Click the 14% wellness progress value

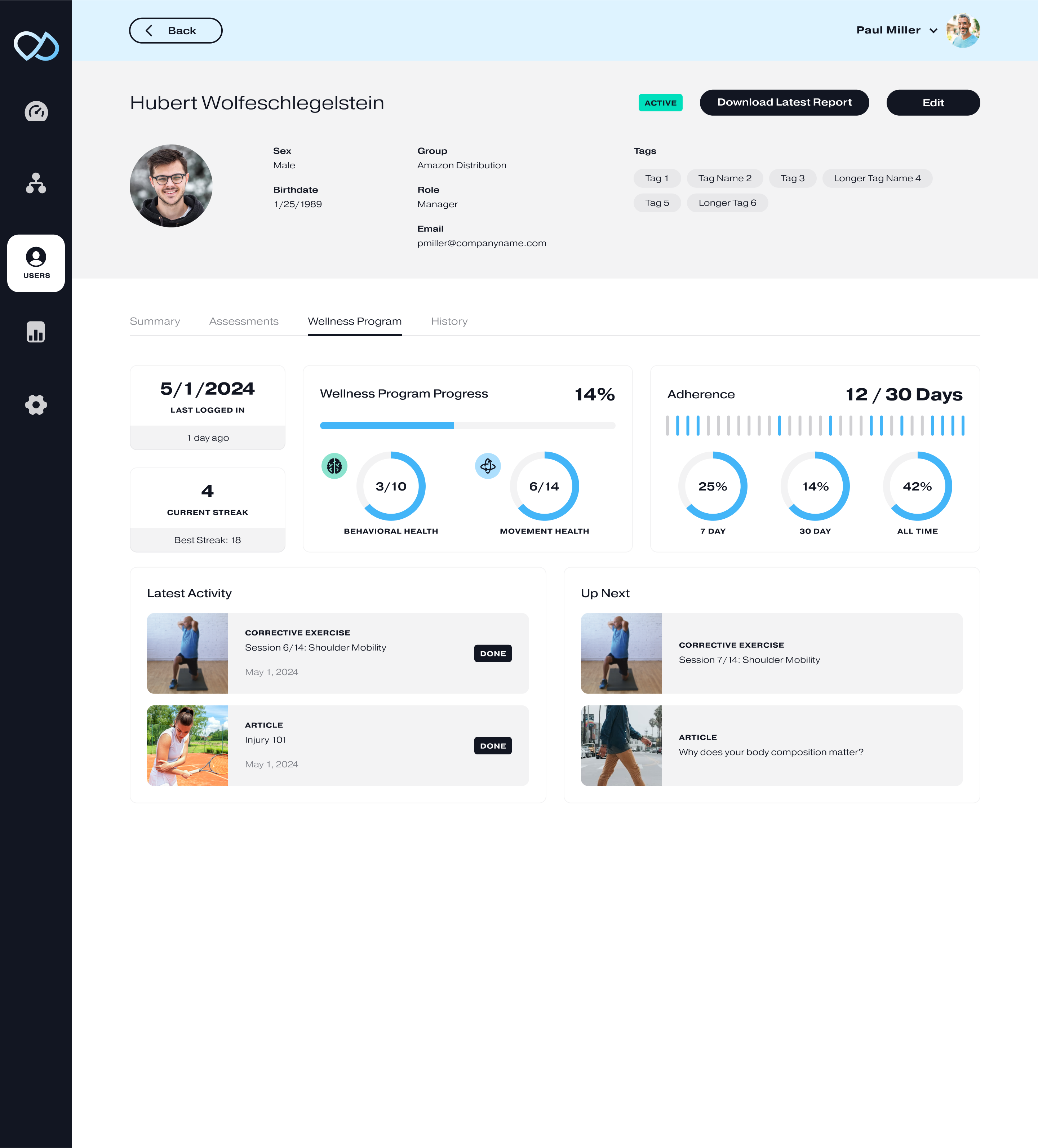(x=594, y=394)
